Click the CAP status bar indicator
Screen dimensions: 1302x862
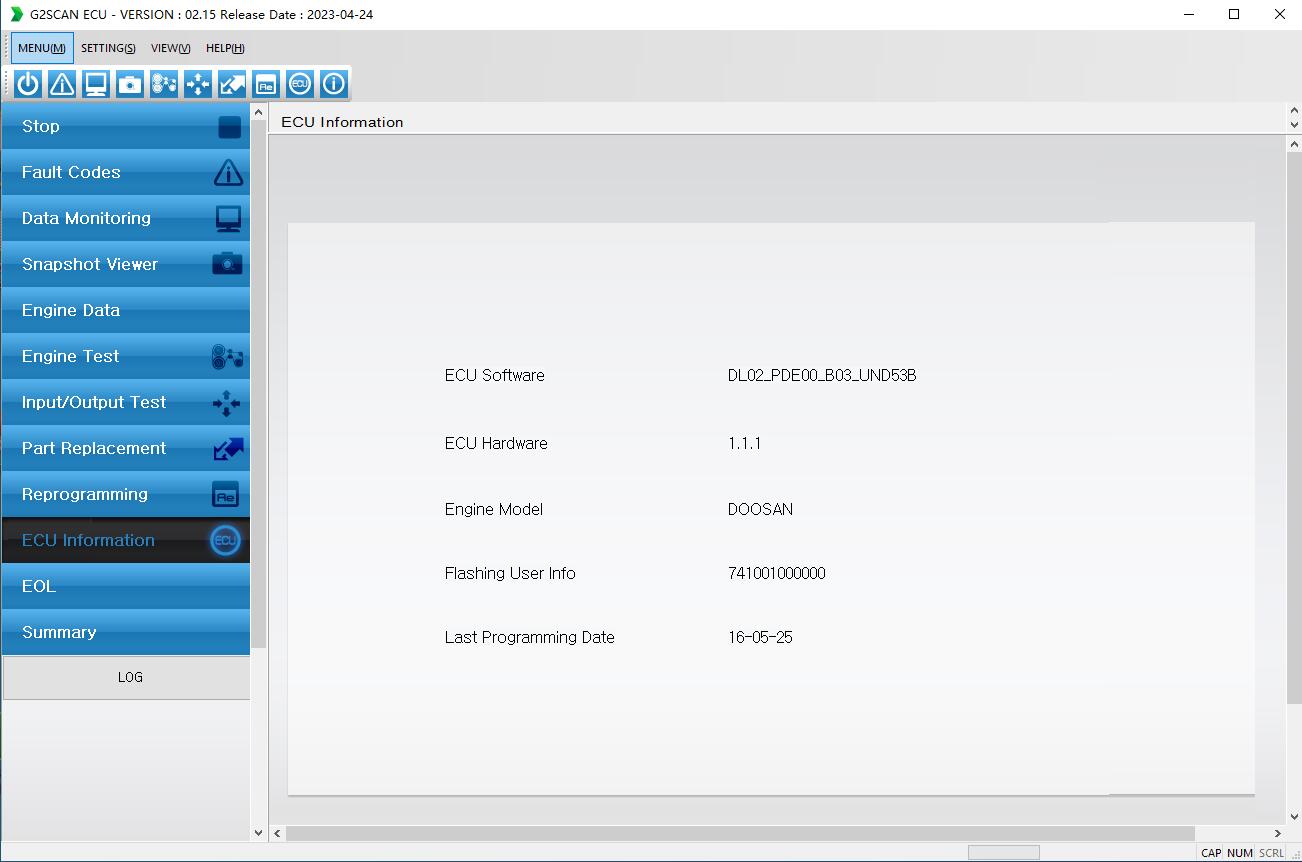tap(1211, 853)
